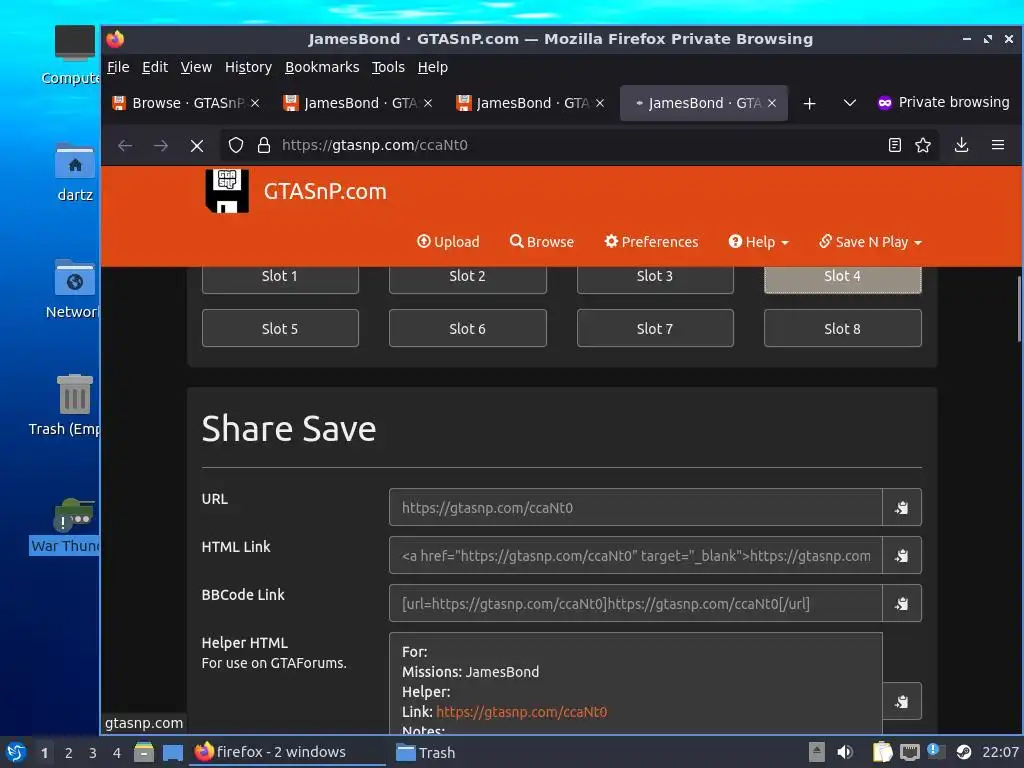The width and height of the screenshot is (1024, 768).
Task: Click the BBCode Link input field
Action: (635, 603)
